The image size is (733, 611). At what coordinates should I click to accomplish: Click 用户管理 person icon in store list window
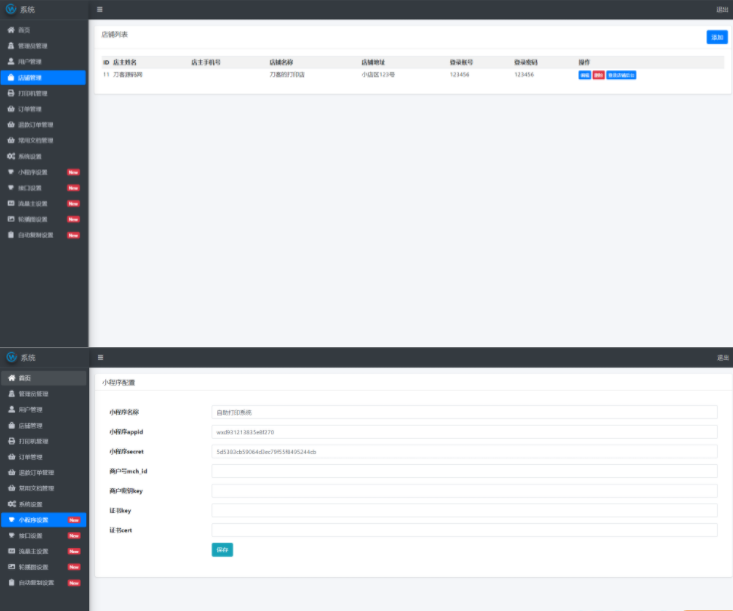pos(11,61)
